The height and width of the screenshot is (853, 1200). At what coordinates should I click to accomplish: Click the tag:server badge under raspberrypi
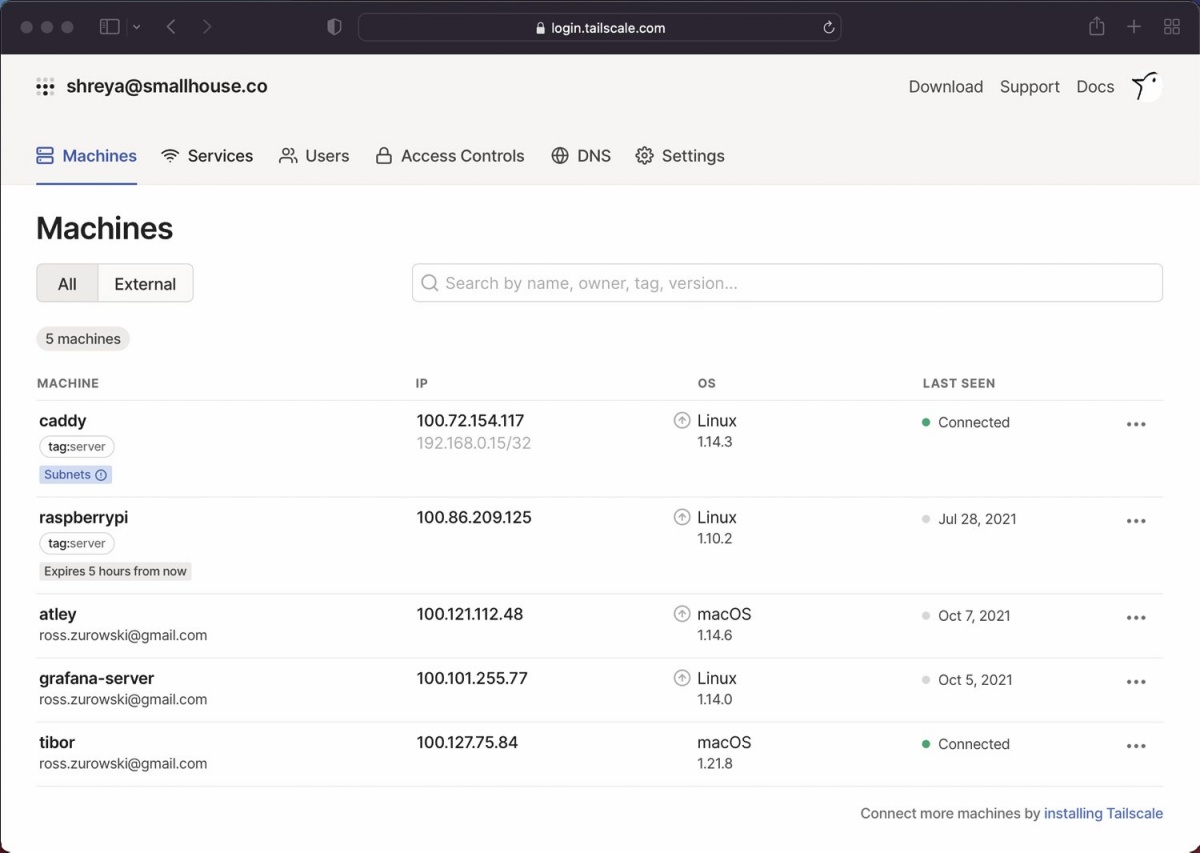77,544
